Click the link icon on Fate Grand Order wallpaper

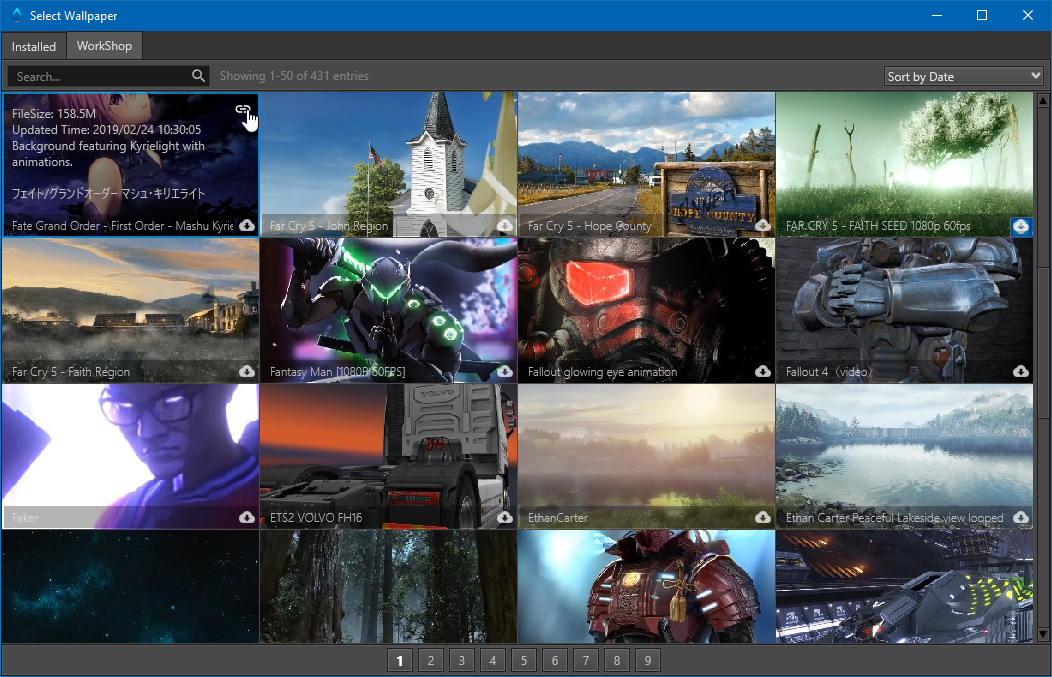pos(242,110)
